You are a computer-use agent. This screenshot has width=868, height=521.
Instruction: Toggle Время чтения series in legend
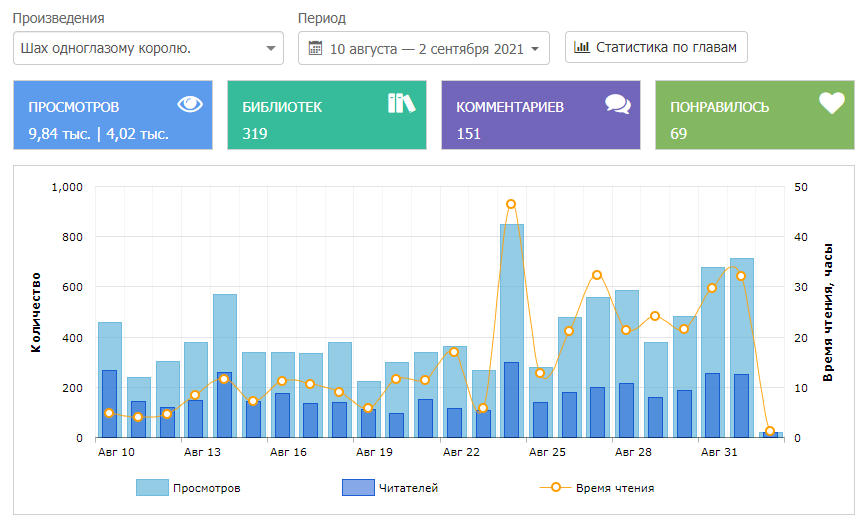click(614, 488)
